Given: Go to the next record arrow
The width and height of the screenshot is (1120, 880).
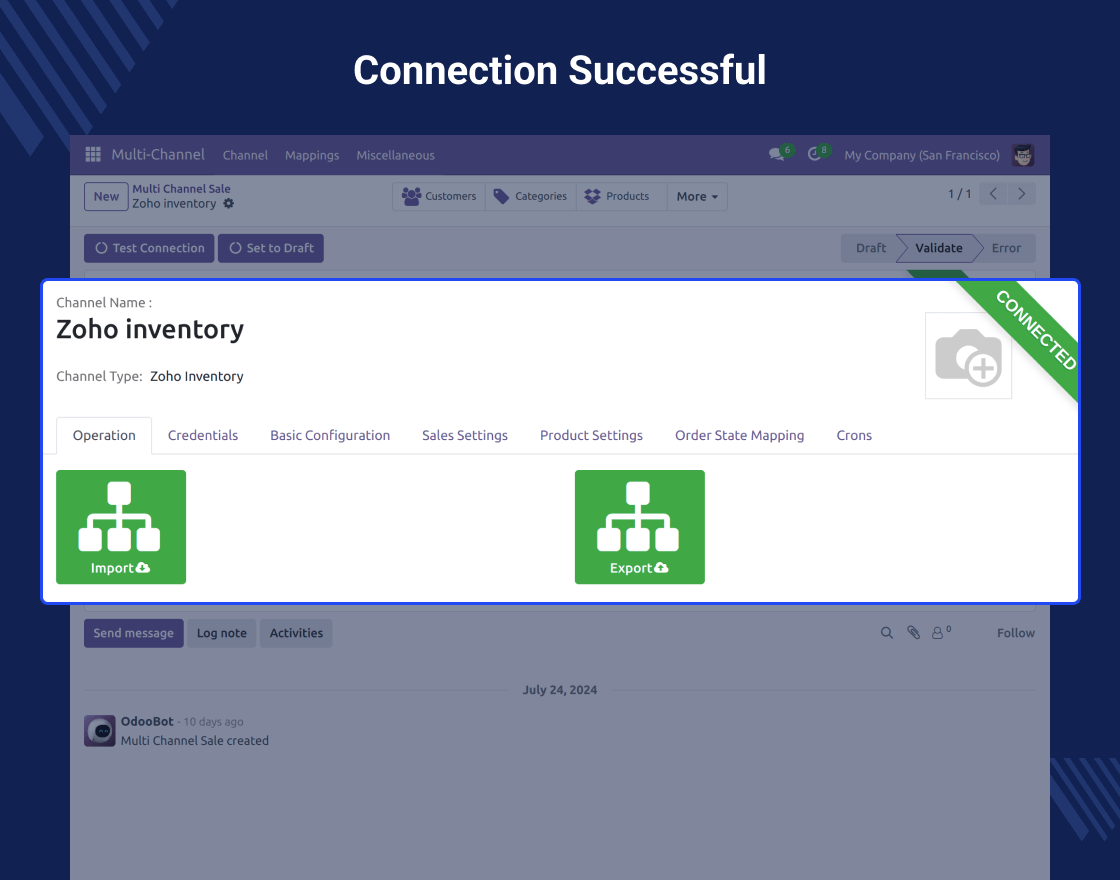Looking at the screenshot, I should pos(1021,194).
